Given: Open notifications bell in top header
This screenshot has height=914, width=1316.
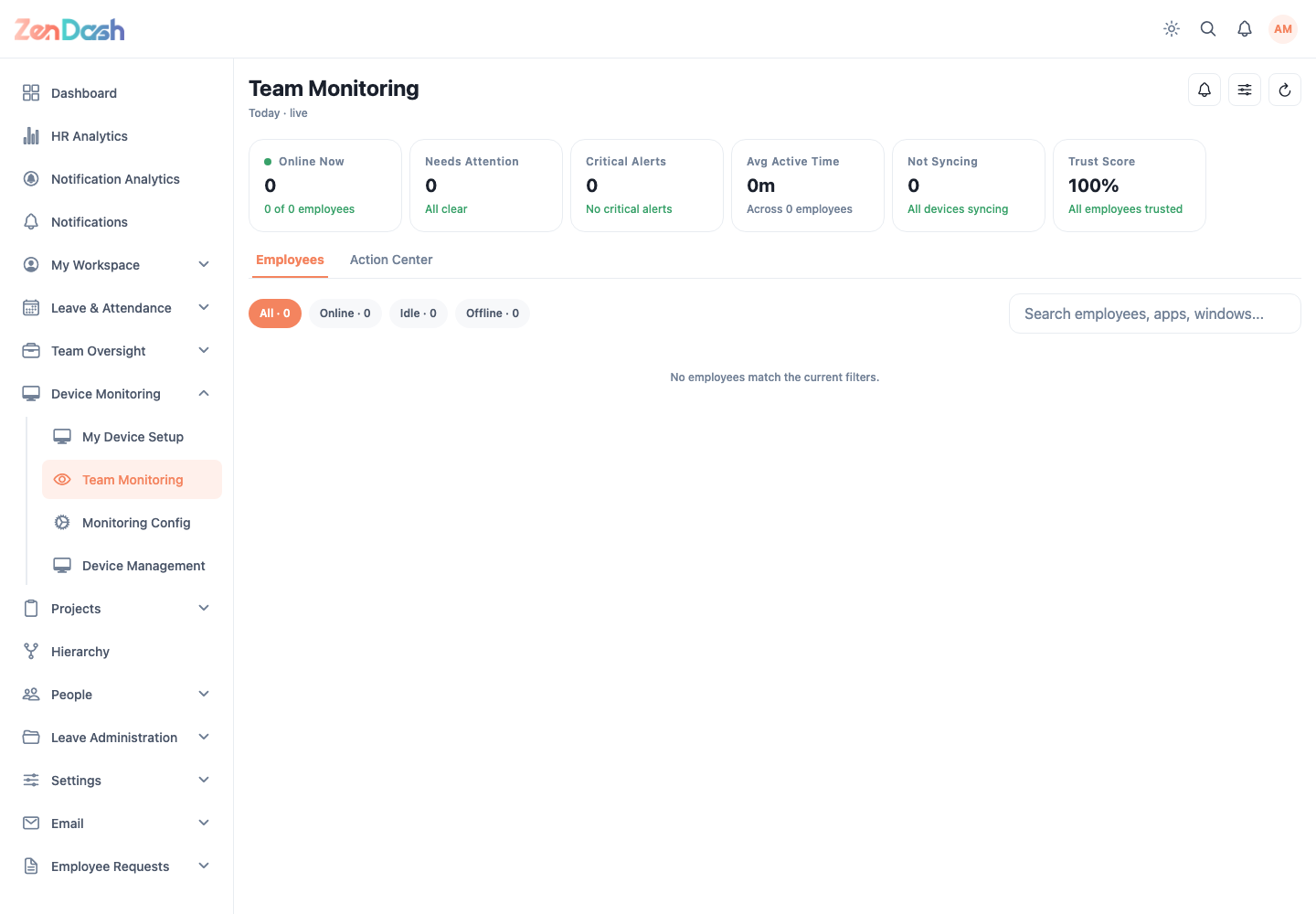Looking at the screenshot, I should (1245, 29).
